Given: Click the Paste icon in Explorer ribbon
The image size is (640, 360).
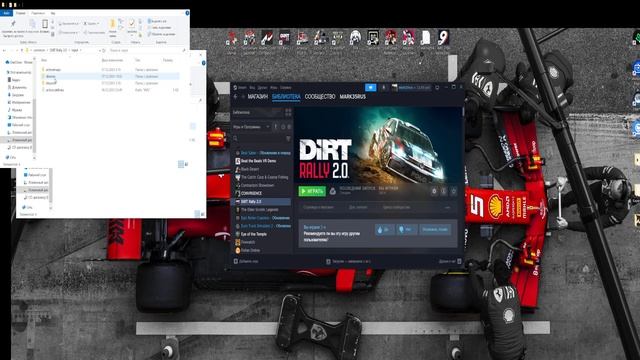Looking at the screenshot, I should [45, 24].
